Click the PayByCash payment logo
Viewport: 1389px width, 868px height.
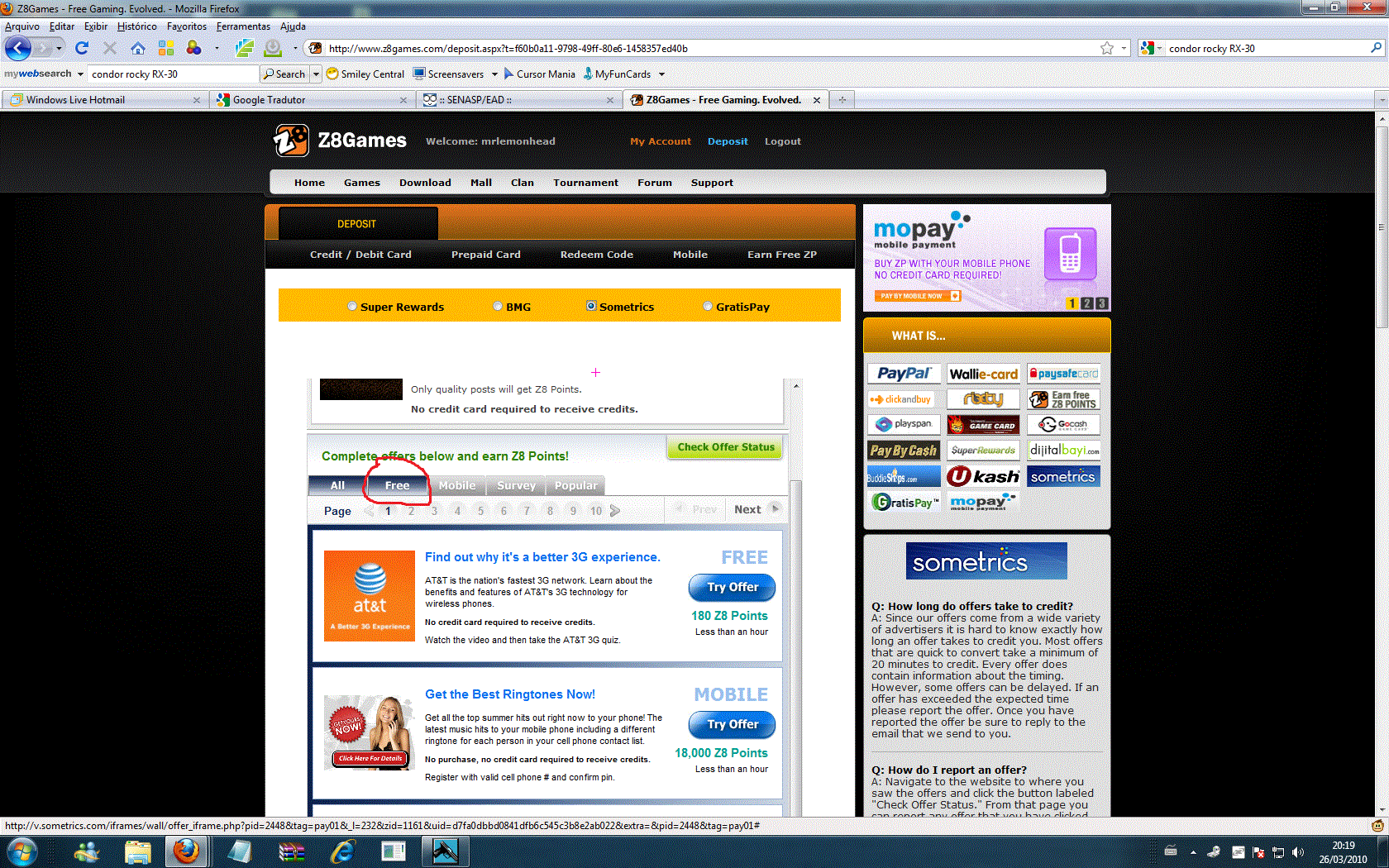[x=903, y=451]
